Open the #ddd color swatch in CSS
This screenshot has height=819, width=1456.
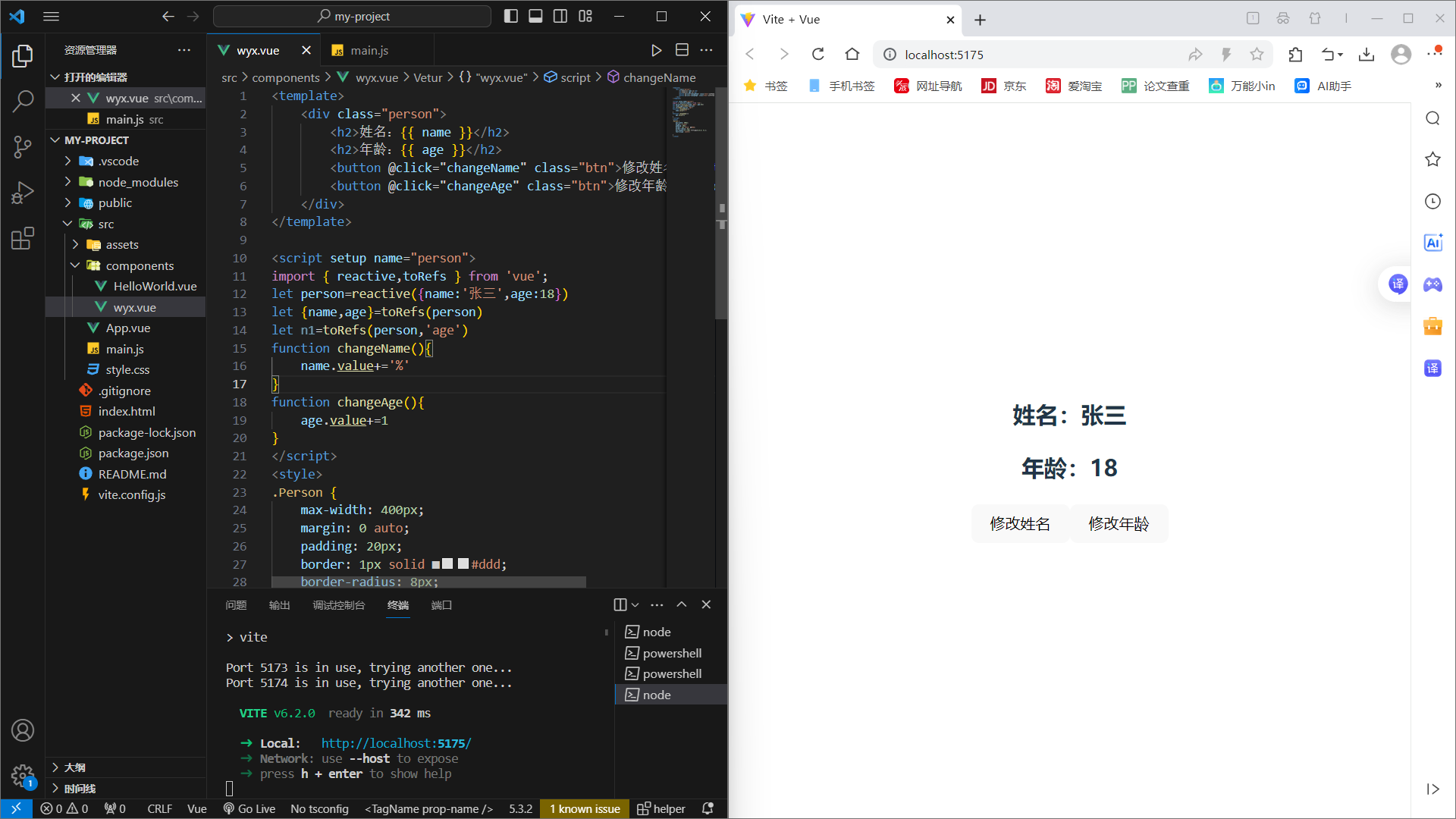pos(463,563)
